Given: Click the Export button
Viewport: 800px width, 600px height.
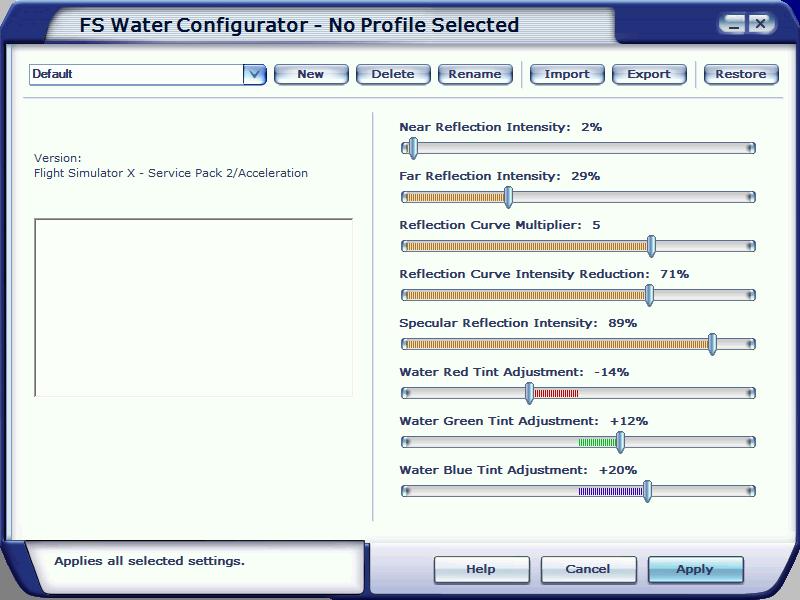Looking at the screenshot, I should tap(648, 74).
